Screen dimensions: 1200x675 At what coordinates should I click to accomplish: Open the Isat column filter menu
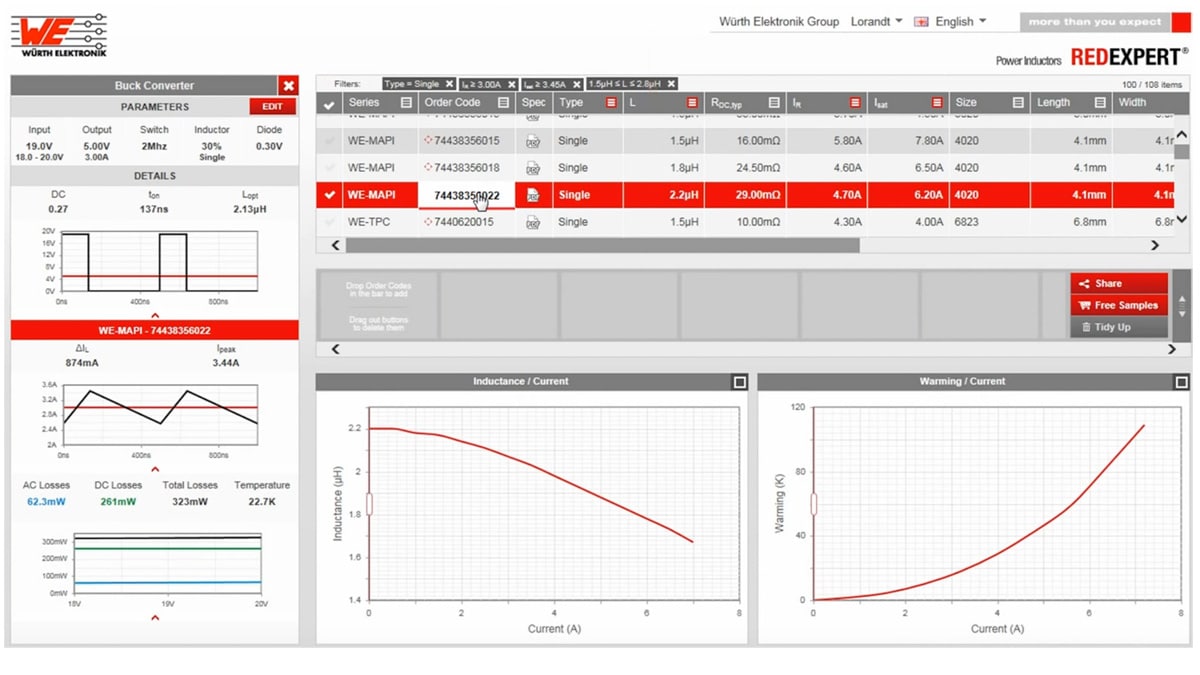tap(937, 103)
